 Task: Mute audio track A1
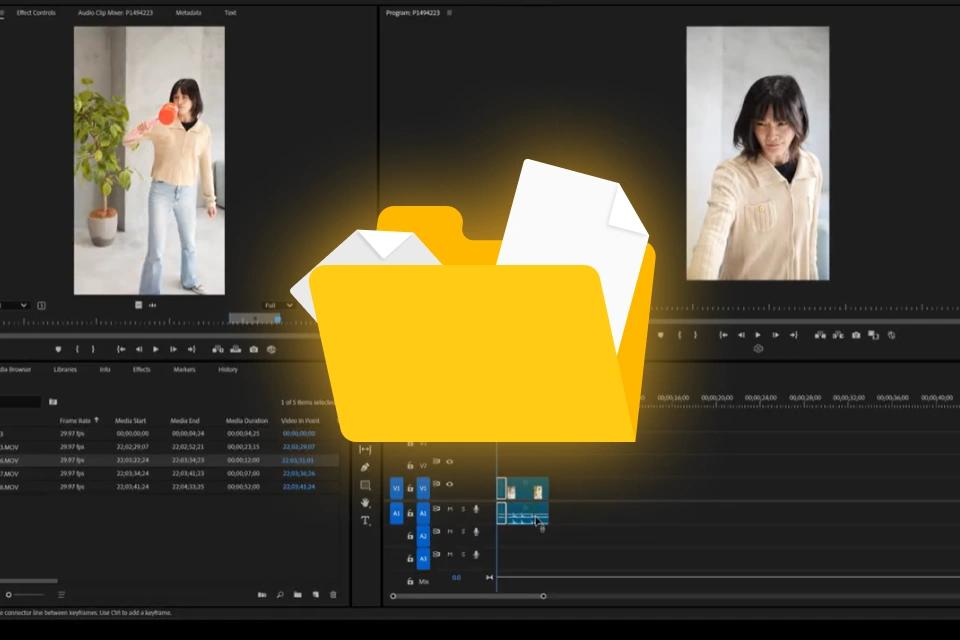click(450, 509)
